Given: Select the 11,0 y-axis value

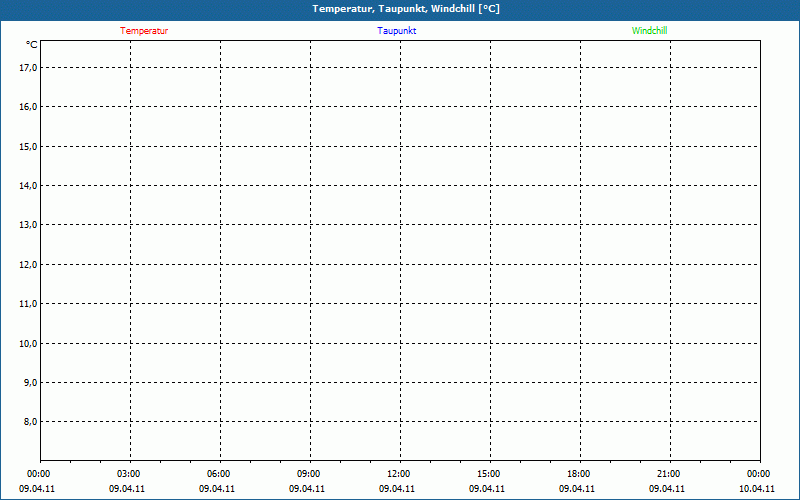Looking at the screenshot, I should pyautogui.click(x=28, y=304).
